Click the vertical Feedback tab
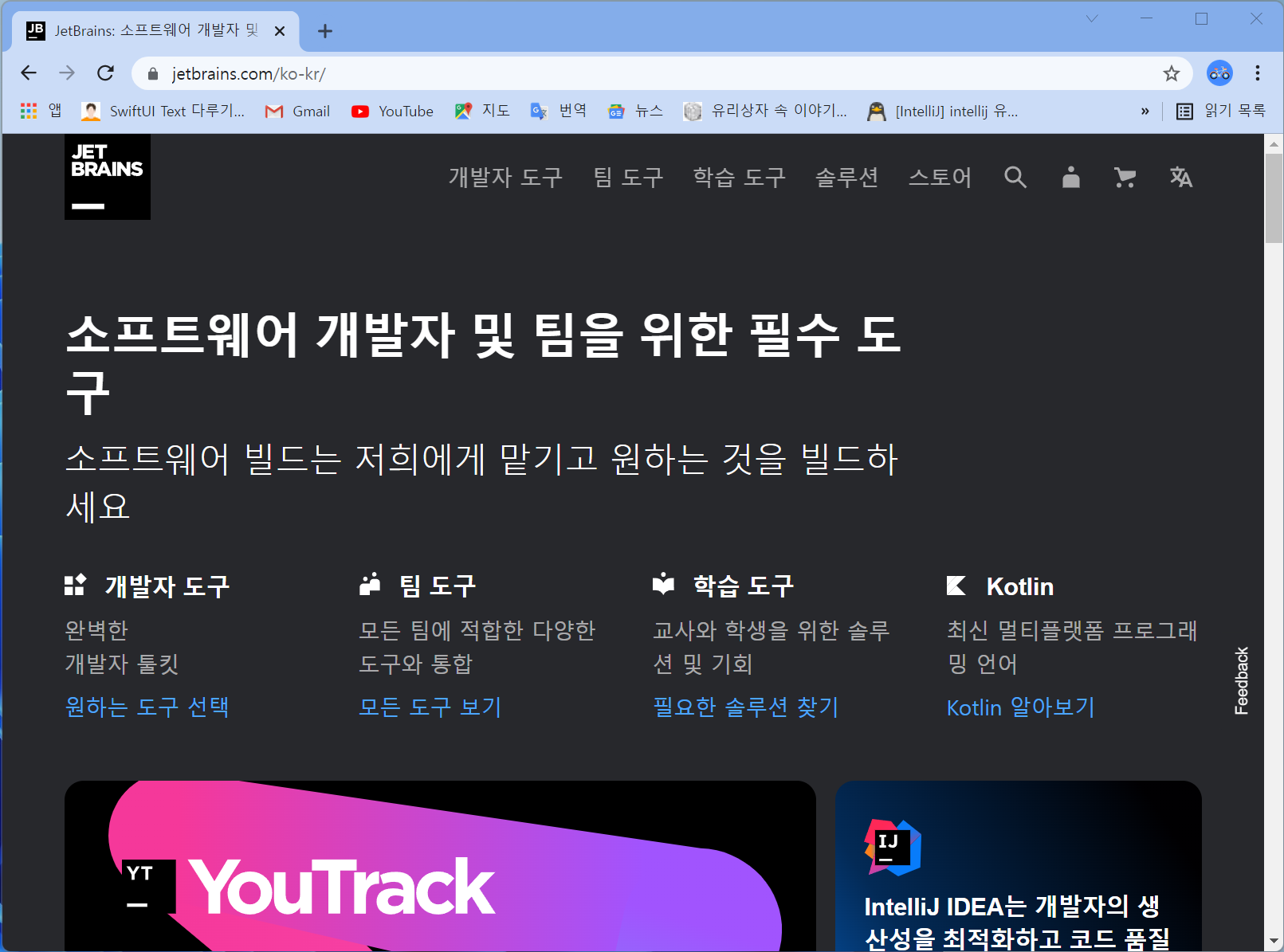The width and height of the screenshot is (1284, 952). [1241, 680]
